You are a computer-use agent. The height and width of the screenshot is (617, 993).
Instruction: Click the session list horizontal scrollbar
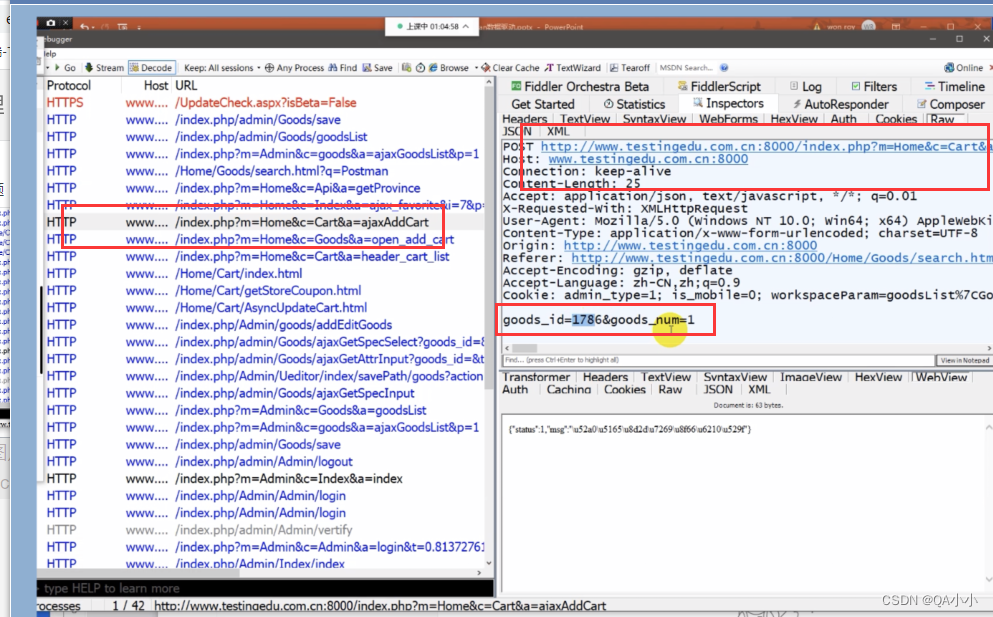pyautogui.click(x=139, y=573)
